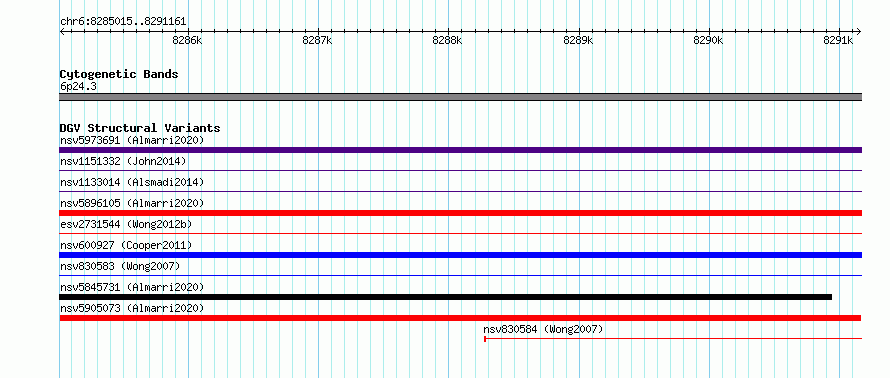Click the thin blue nsv830583 variant line
The image size is (890, 378).
pyautogui.click(x=460, y=275)
